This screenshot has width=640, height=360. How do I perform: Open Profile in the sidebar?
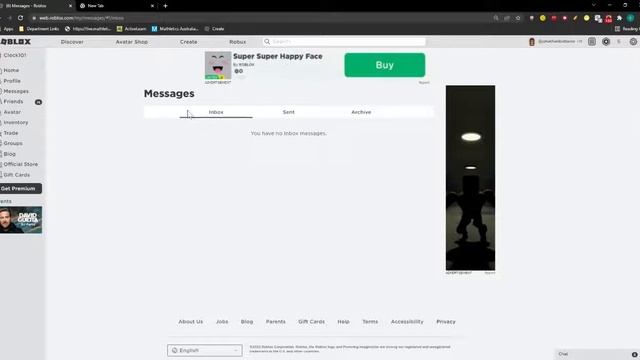[12, 81]
